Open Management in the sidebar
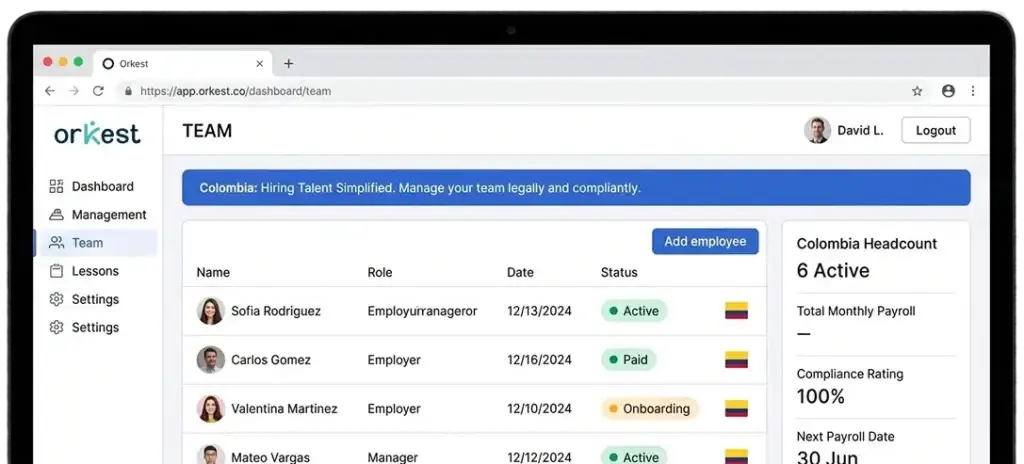Screen dimensions: 1024x464 click(x=98, y=214)
